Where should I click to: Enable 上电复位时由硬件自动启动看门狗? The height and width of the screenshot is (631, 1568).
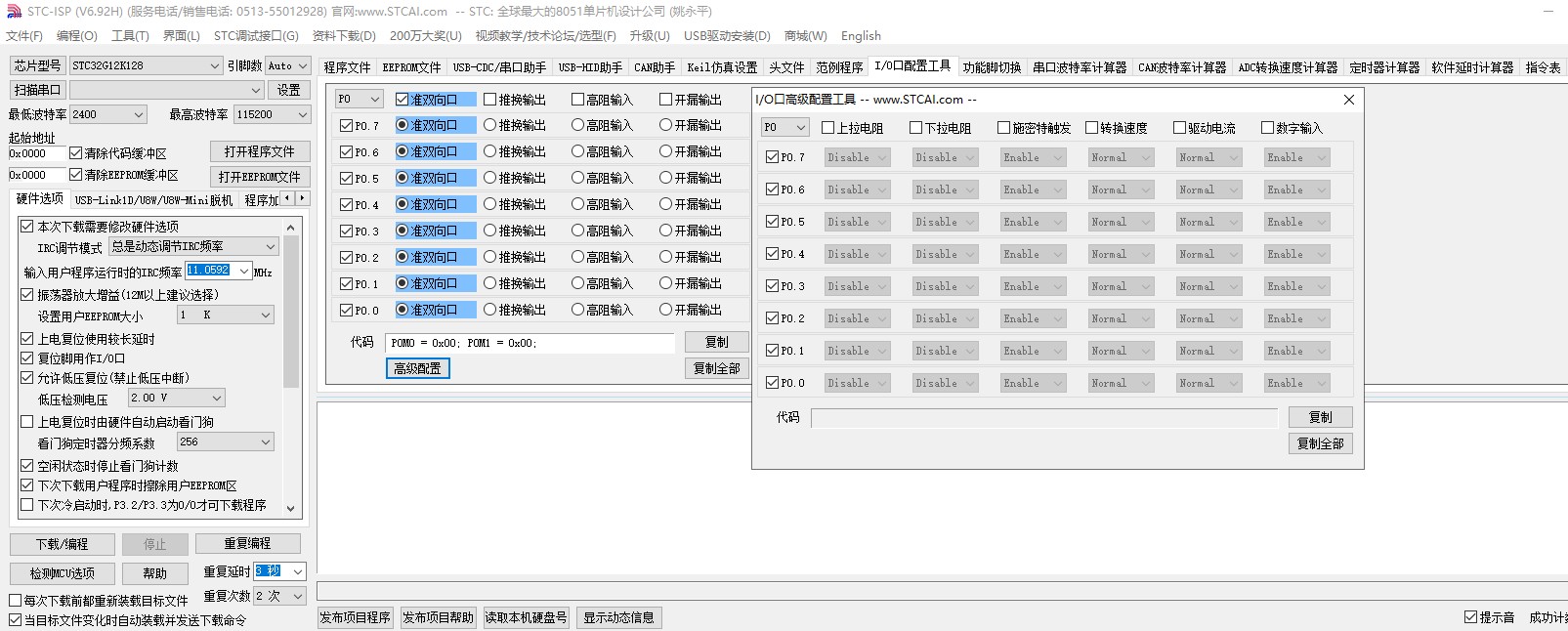tap(26, 421)
